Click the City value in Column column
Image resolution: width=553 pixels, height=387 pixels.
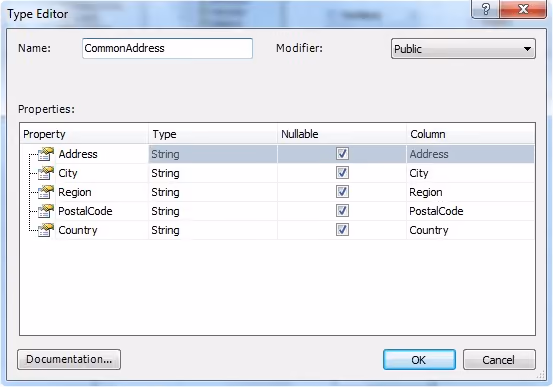(470, 173)
